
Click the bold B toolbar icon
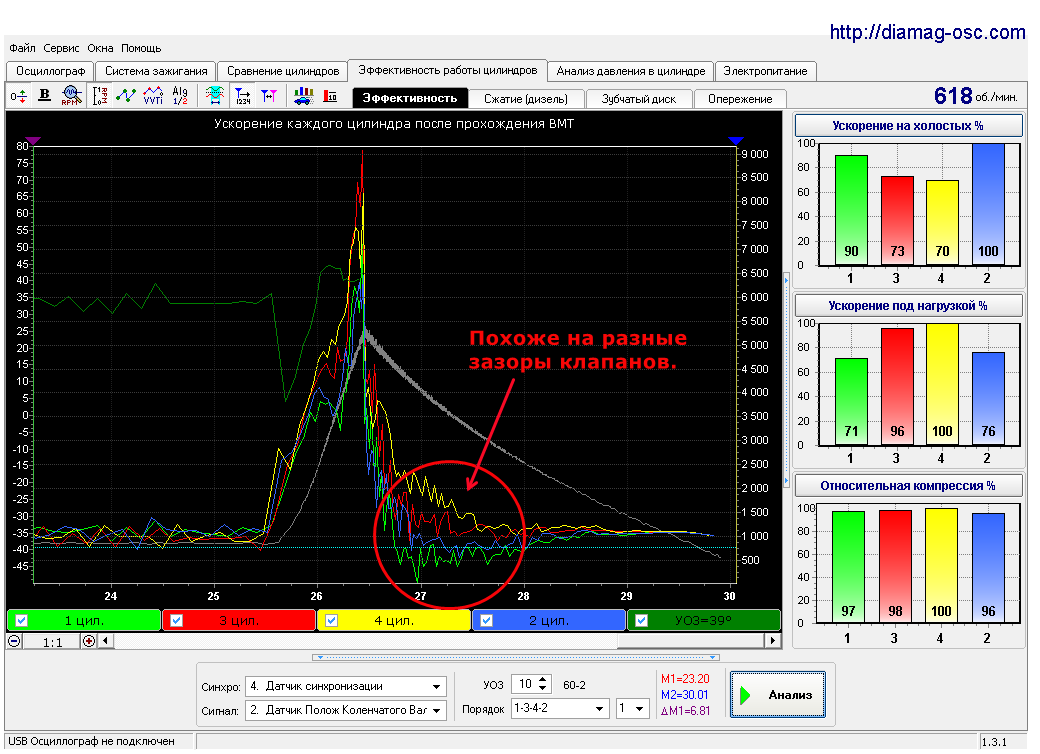click(x=44, y=95)
